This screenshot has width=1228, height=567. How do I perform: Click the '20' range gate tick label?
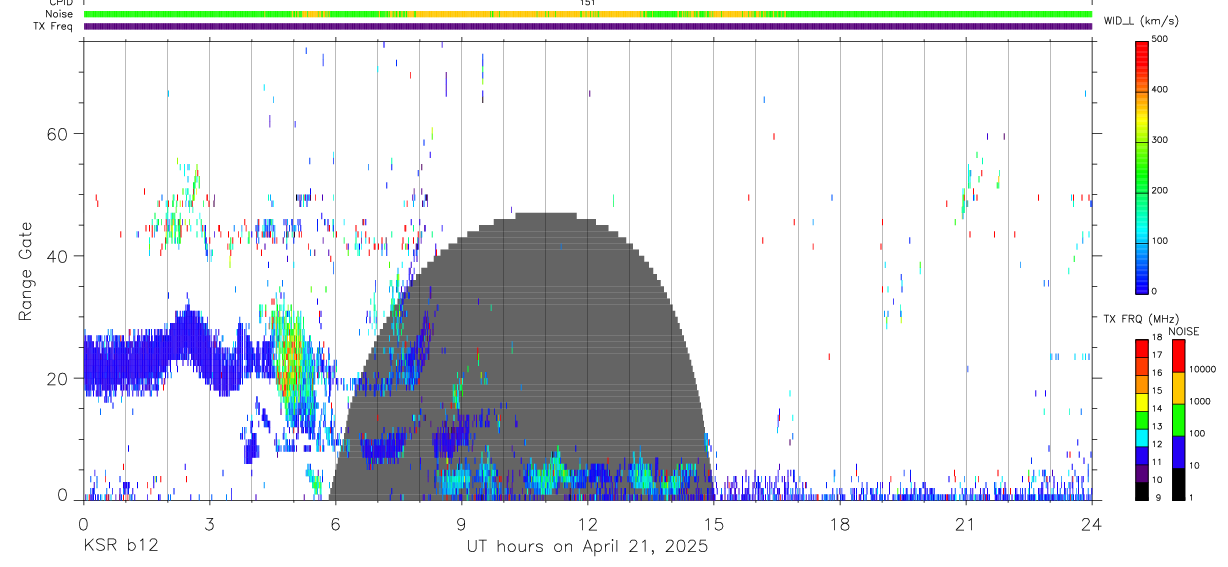tap(59, 378)
